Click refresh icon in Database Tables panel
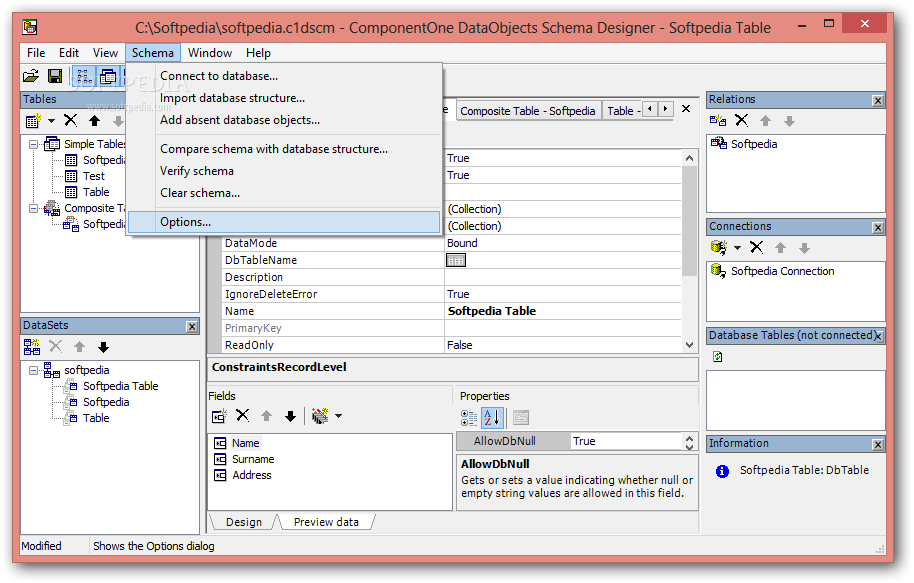Image resolution: width=914 pixels, height=583 pixels. [718, 357]
